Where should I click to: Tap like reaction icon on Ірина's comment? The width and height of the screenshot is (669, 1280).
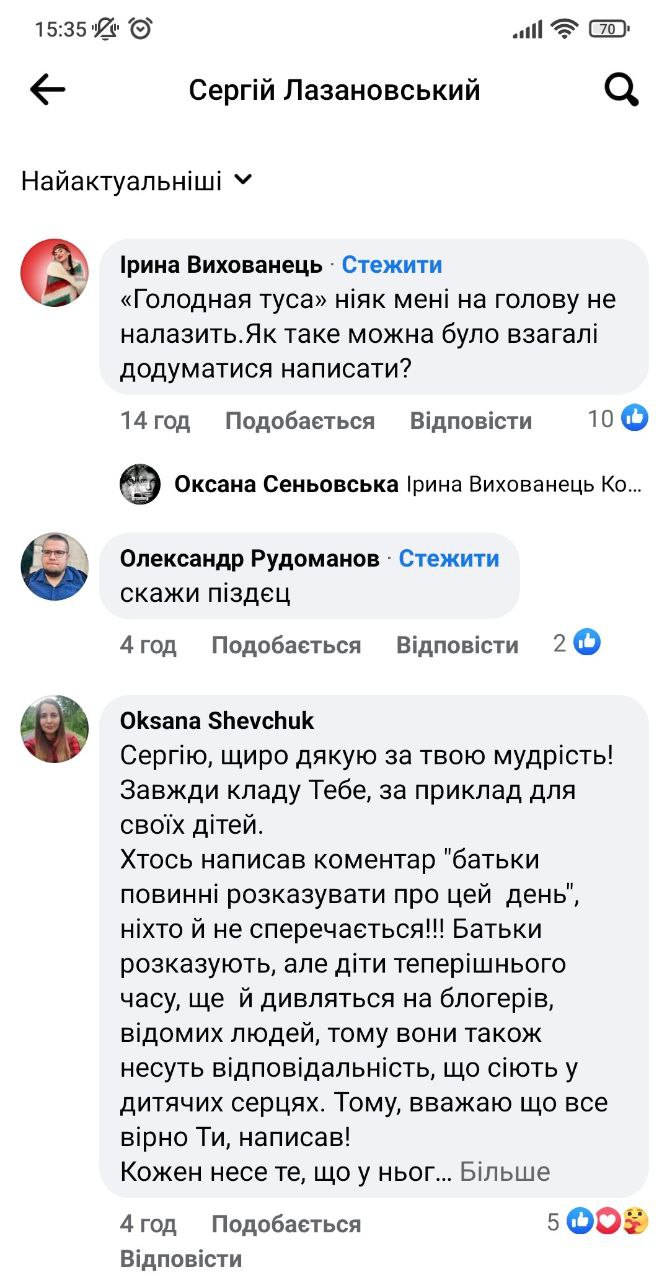click(x=635, y=418)
